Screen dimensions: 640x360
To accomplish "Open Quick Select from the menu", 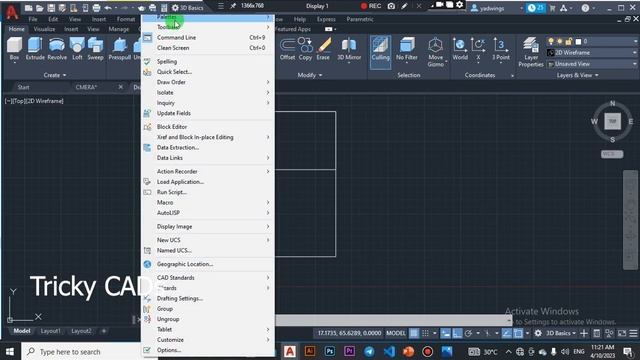I will pos(208,72).
